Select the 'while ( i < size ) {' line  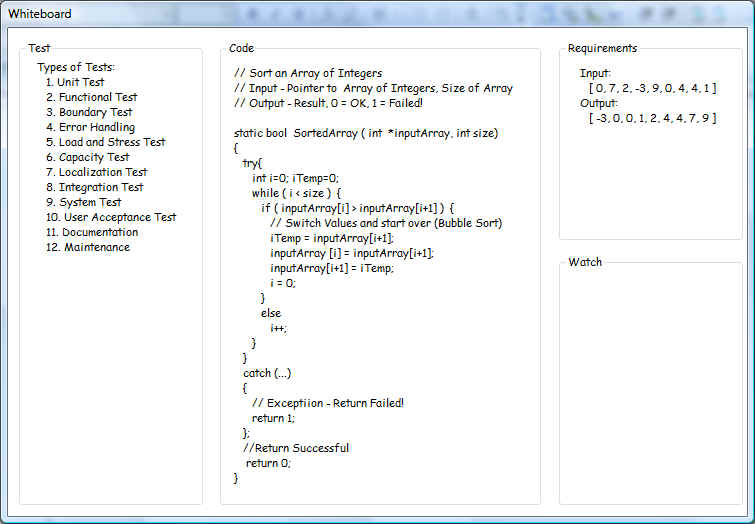[x=297, y=193]
